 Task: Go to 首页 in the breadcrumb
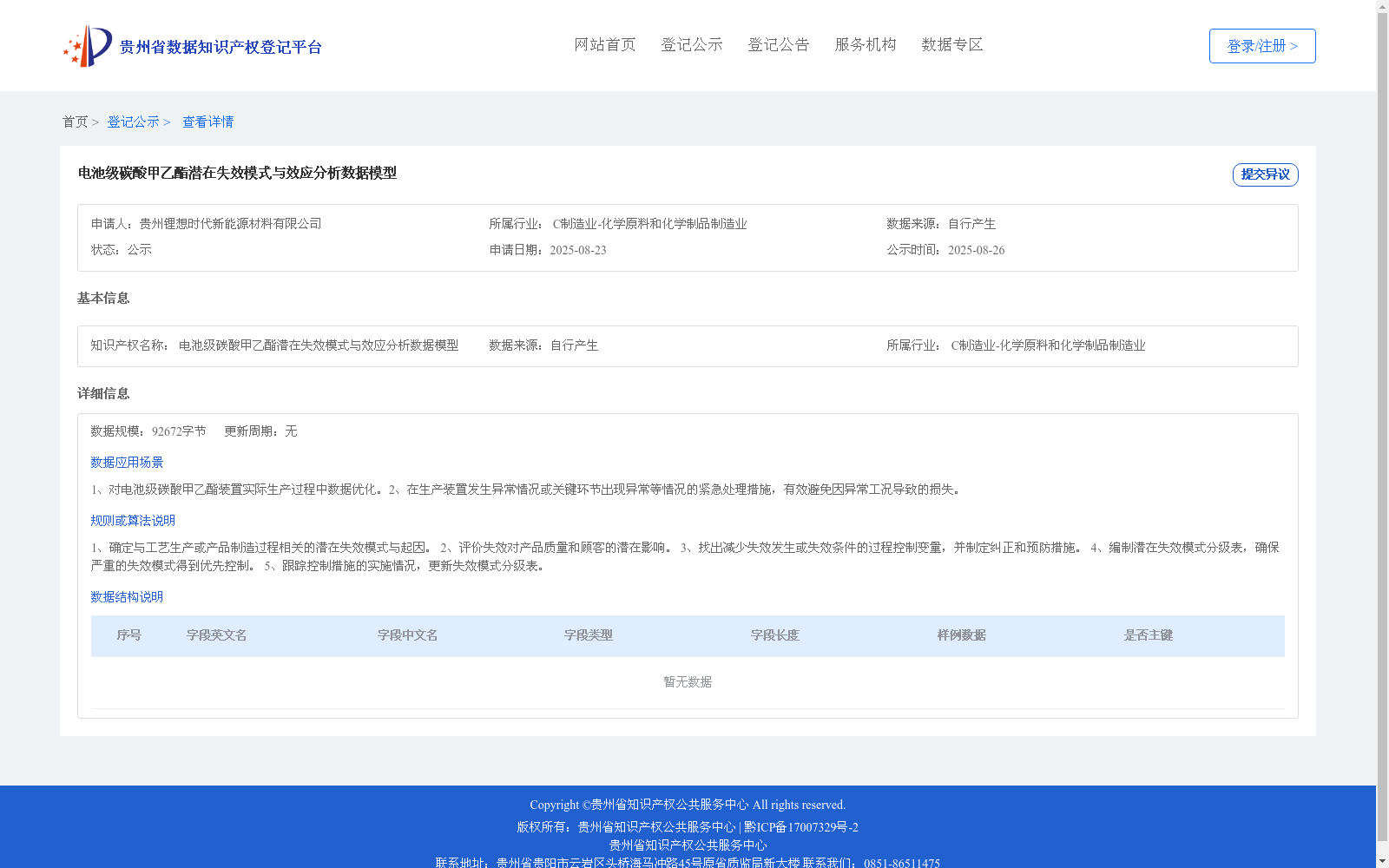pos(75,122)
